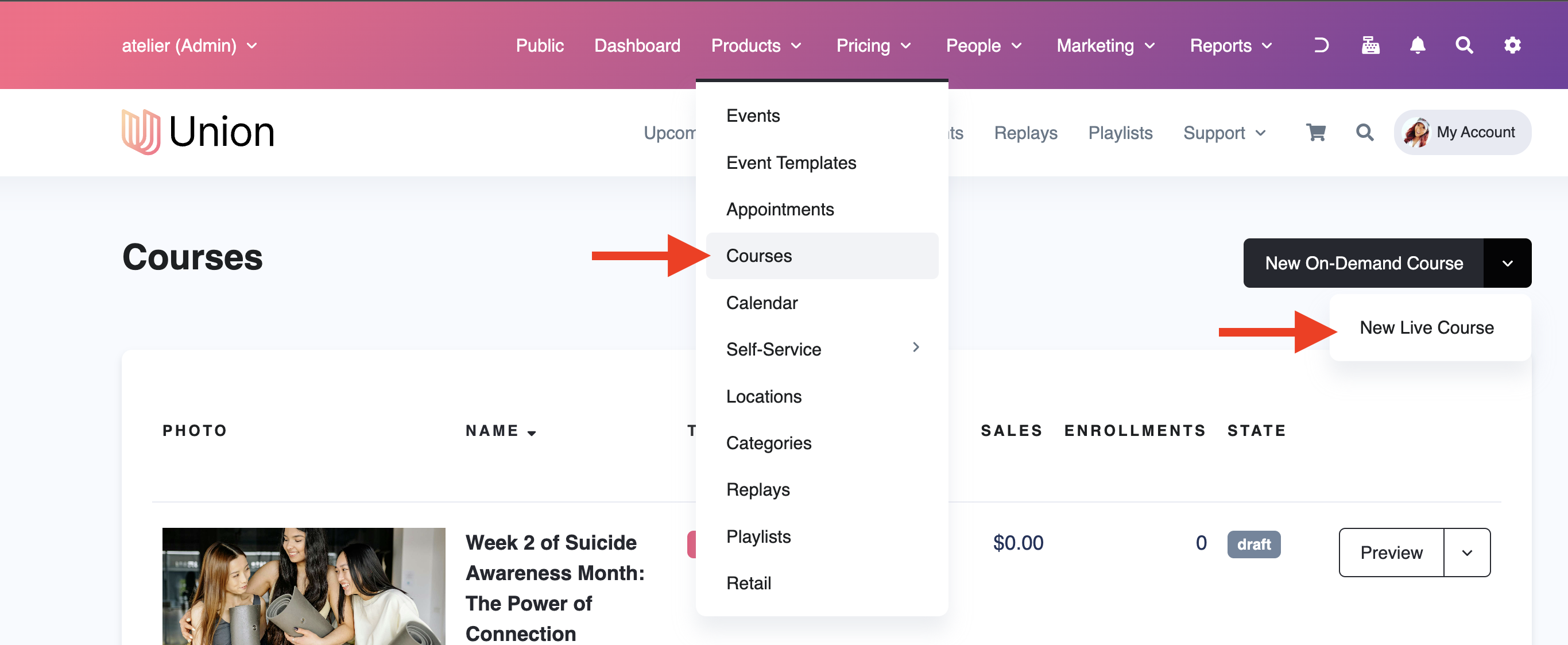1568x645 pixels.
Task: Open the Week 2 Suicide Awareness course title
Action: point(555,588)
